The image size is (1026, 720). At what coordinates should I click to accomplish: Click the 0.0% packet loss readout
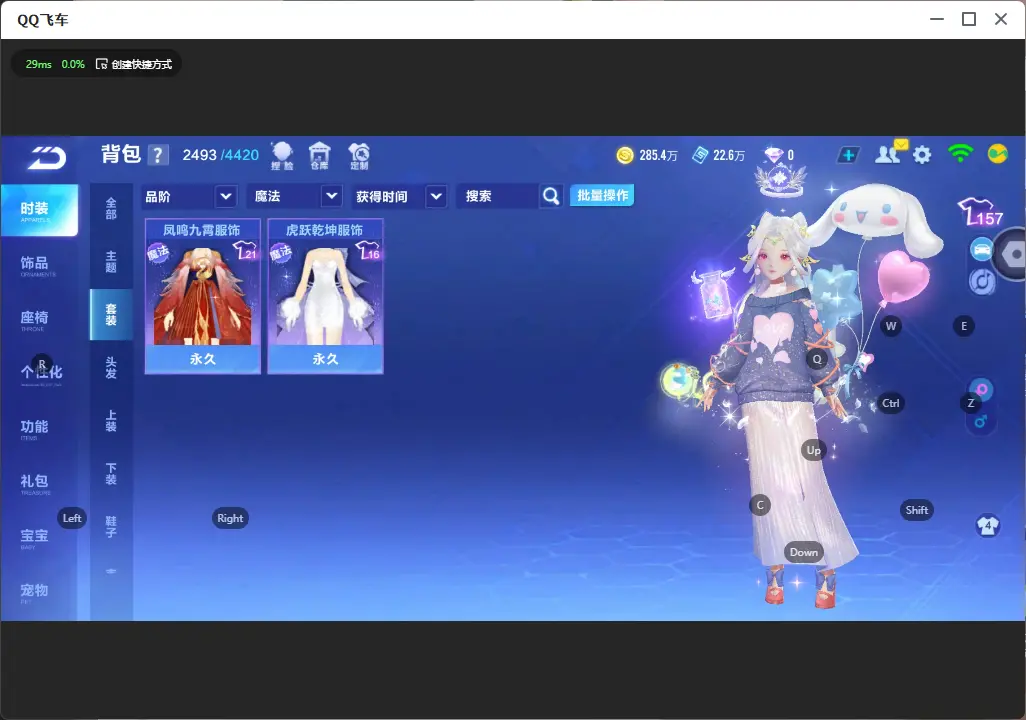pos(73,64)
